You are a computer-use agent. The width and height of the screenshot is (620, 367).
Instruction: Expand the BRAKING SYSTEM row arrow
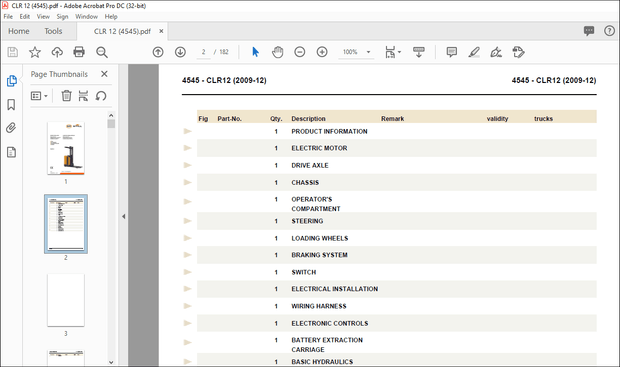pos(187,255)
